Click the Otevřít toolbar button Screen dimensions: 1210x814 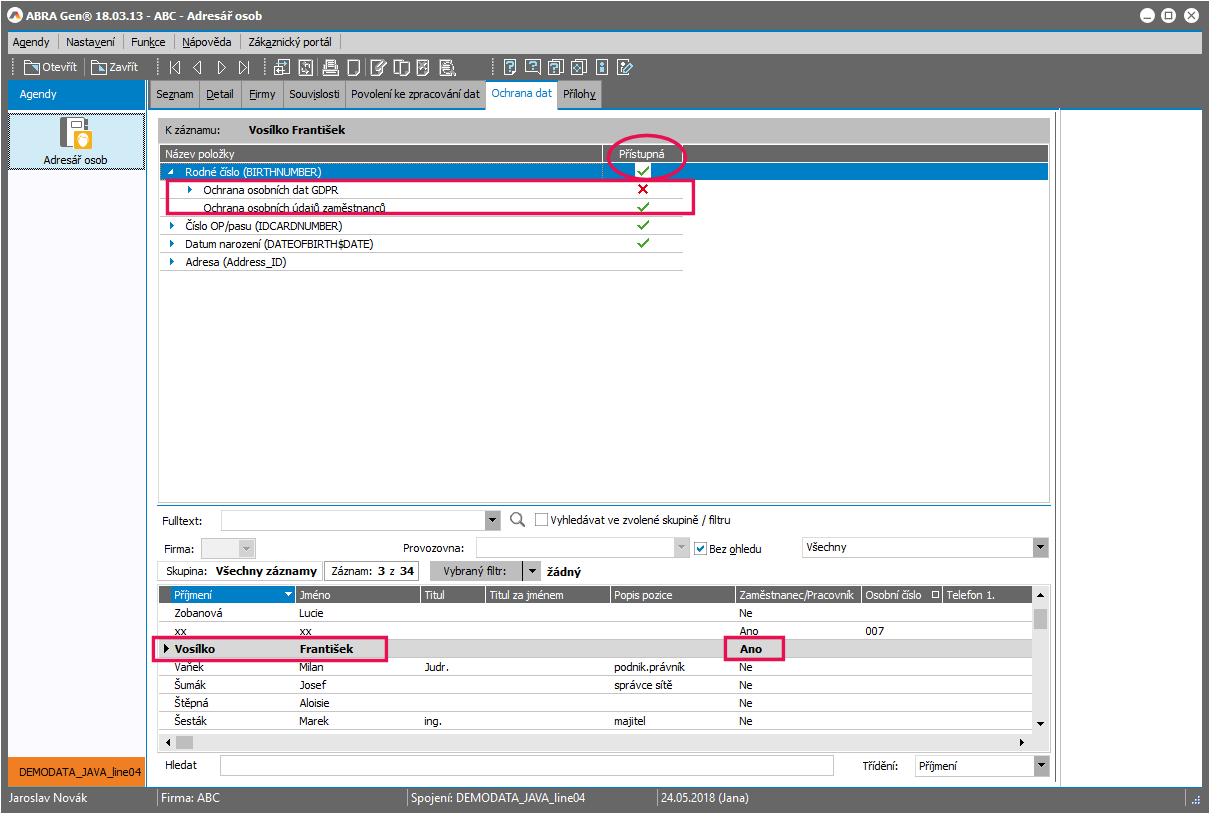point(50,68)
